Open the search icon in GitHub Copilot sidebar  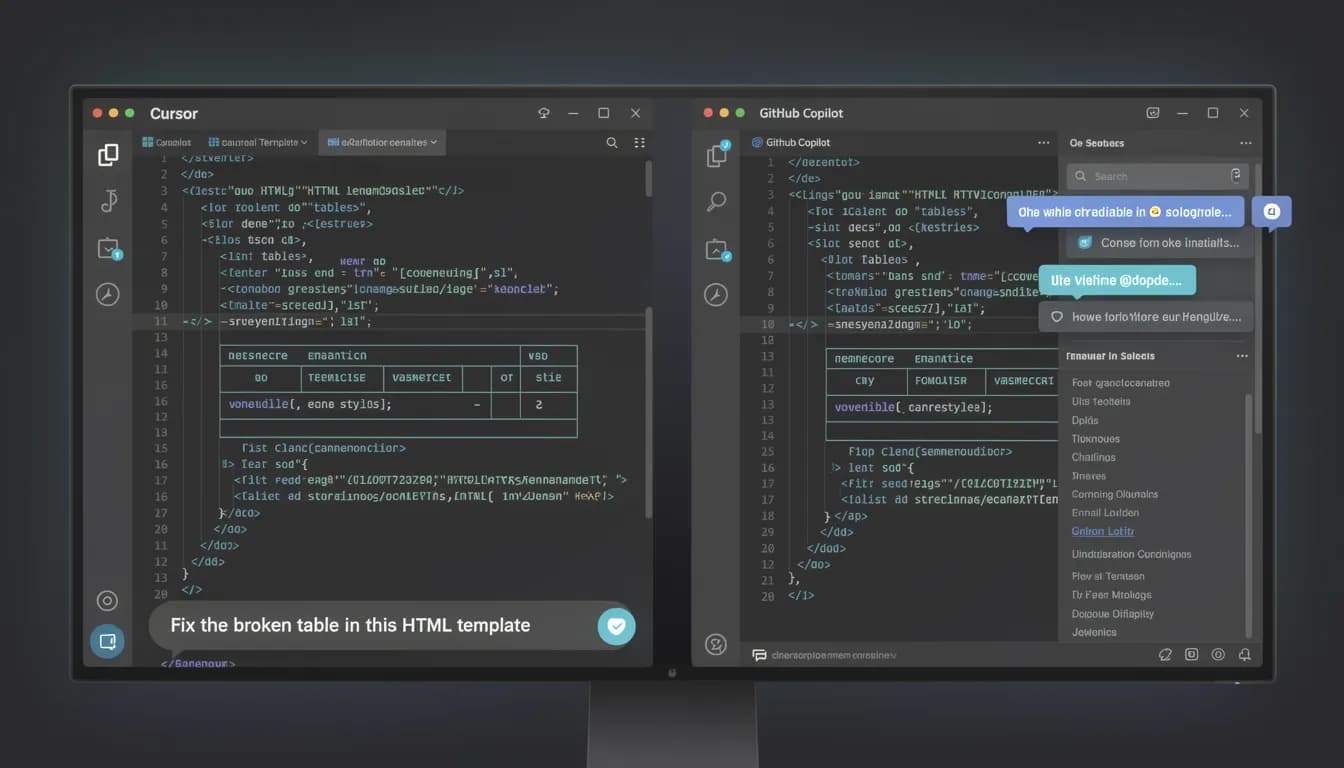pos(717,202)
